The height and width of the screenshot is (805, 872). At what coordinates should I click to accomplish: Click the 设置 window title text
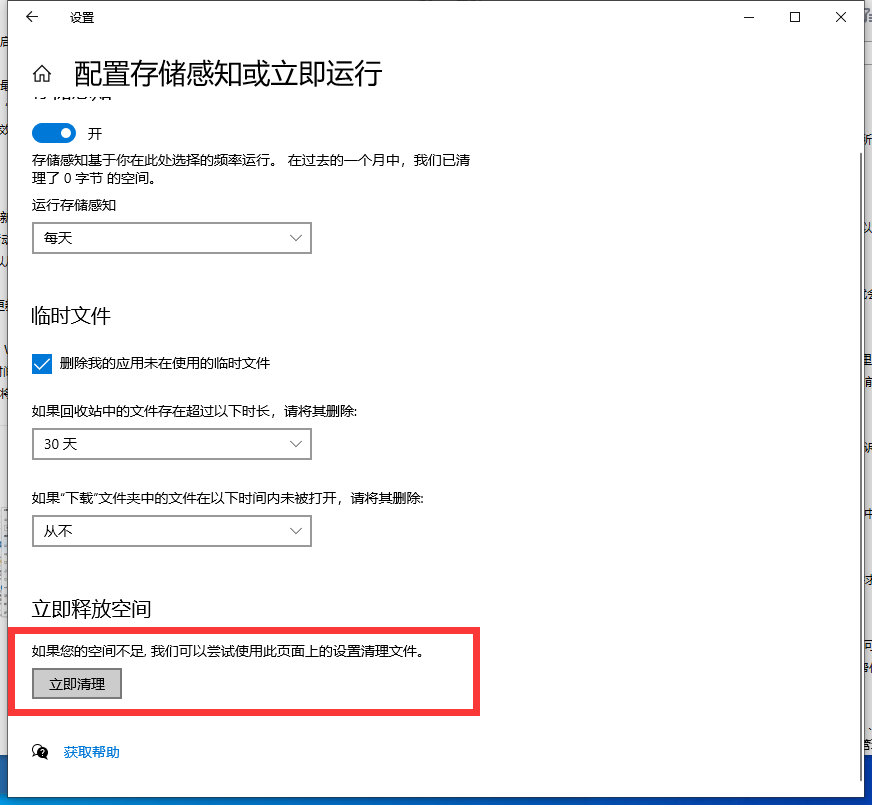[x=82, y=18]
